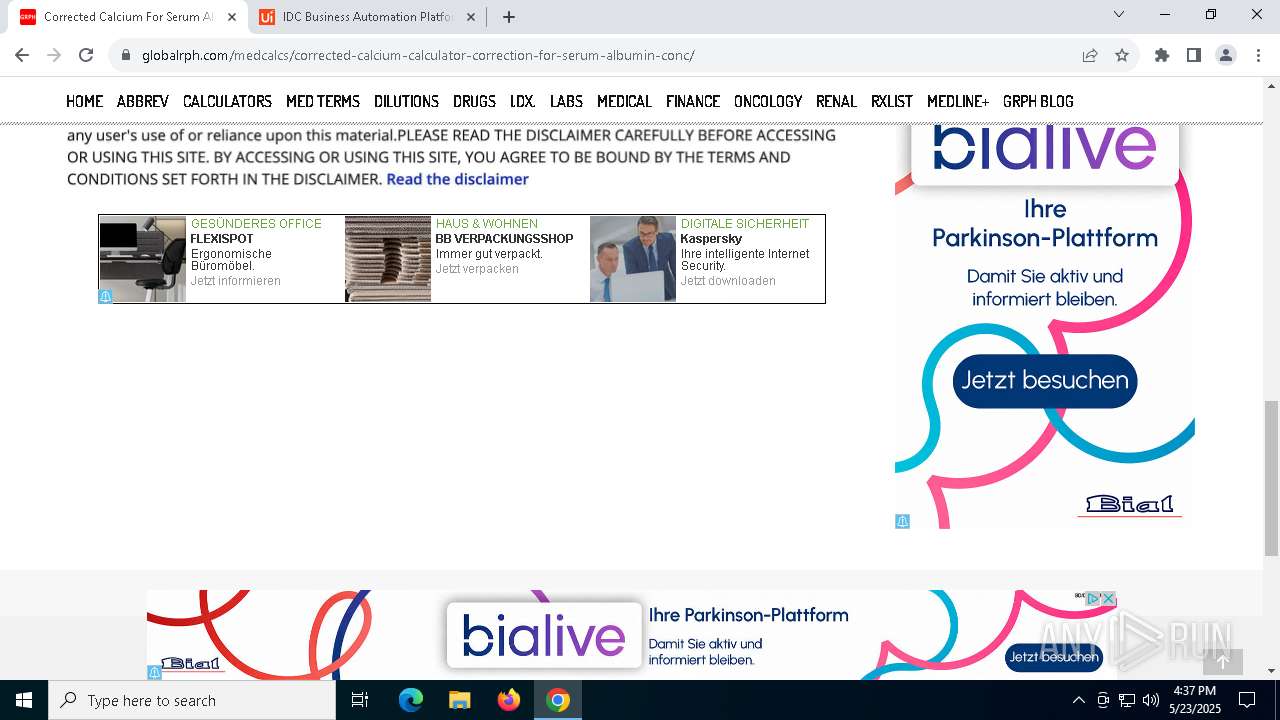This screenshot has width=1280, height=720.
Task: Open the Chrome profile avatar
Action: 1226,55
